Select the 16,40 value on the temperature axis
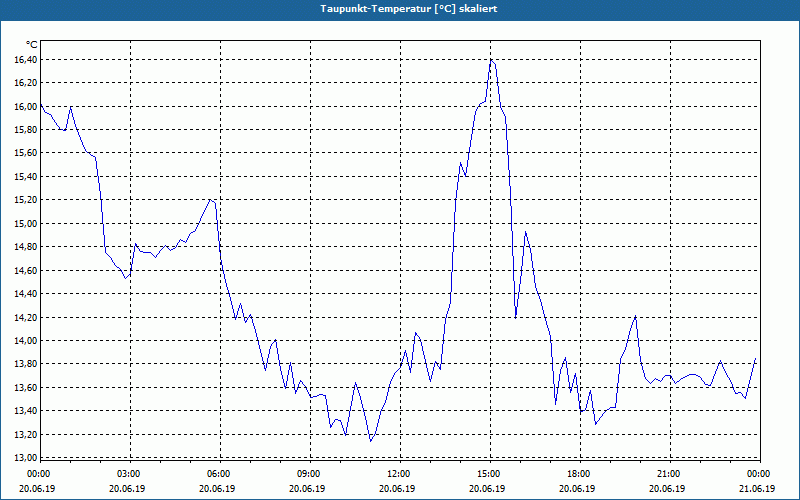The height and width of the screenshot is (500, 800). coord(25,60)
